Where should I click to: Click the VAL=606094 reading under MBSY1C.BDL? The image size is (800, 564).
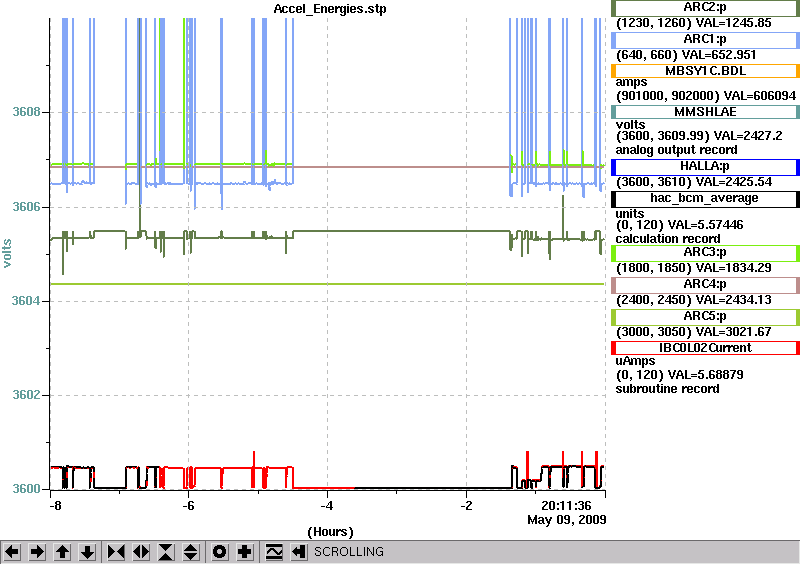tap(760, 96)
